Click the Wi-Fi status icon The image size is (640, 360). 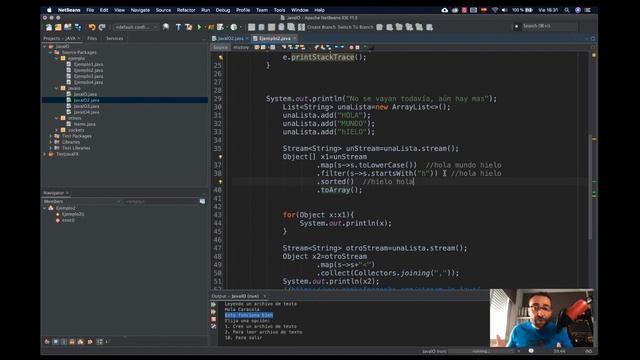[x=495, y=10]
